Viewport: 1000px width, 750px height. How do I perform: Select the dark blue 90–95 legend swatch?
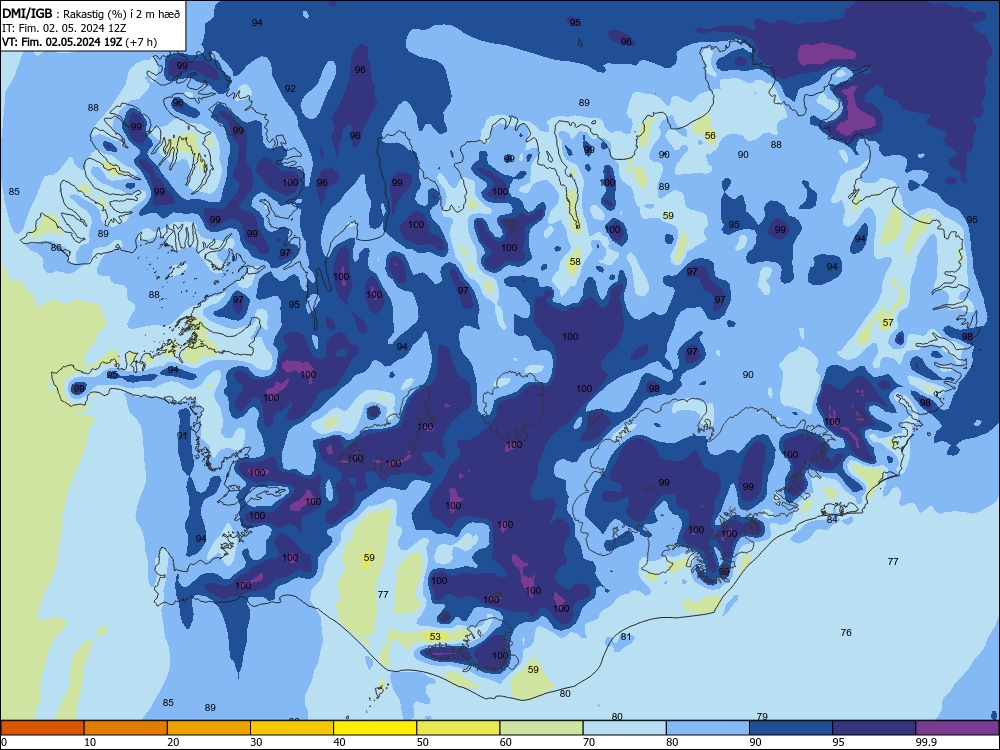click(x=791, y=728)
